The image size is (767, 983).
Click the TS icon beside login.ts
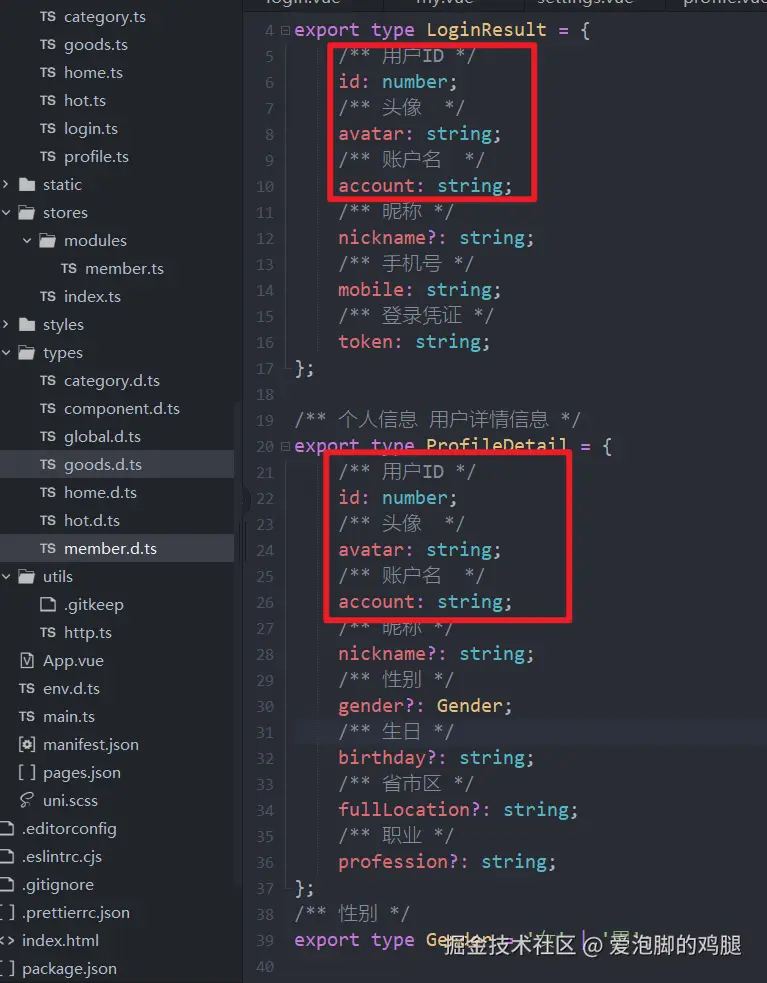click(48, 129)
